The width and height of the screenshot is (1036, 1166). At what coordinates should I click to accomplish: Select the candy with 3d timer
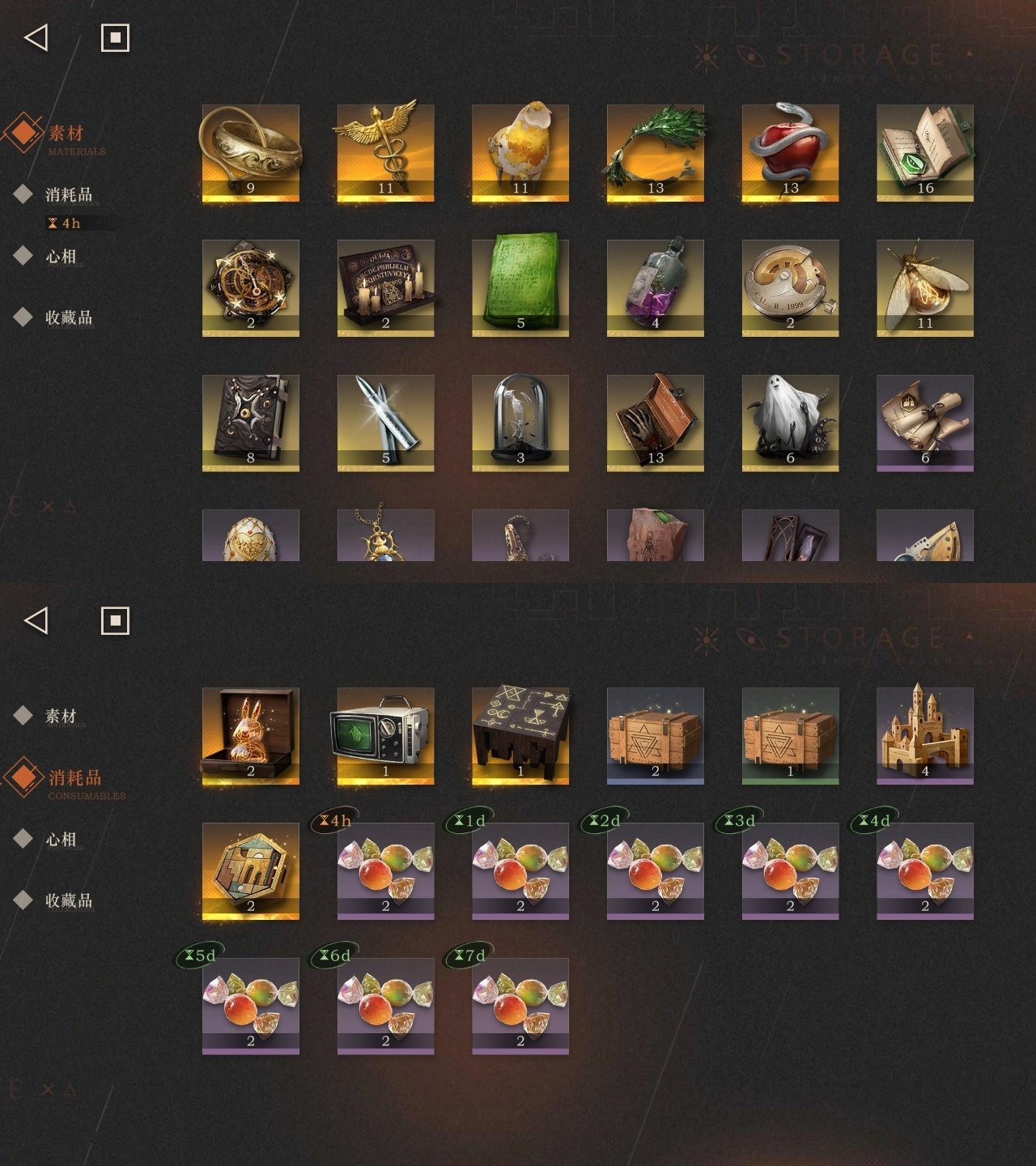click(x=790, y=871)
